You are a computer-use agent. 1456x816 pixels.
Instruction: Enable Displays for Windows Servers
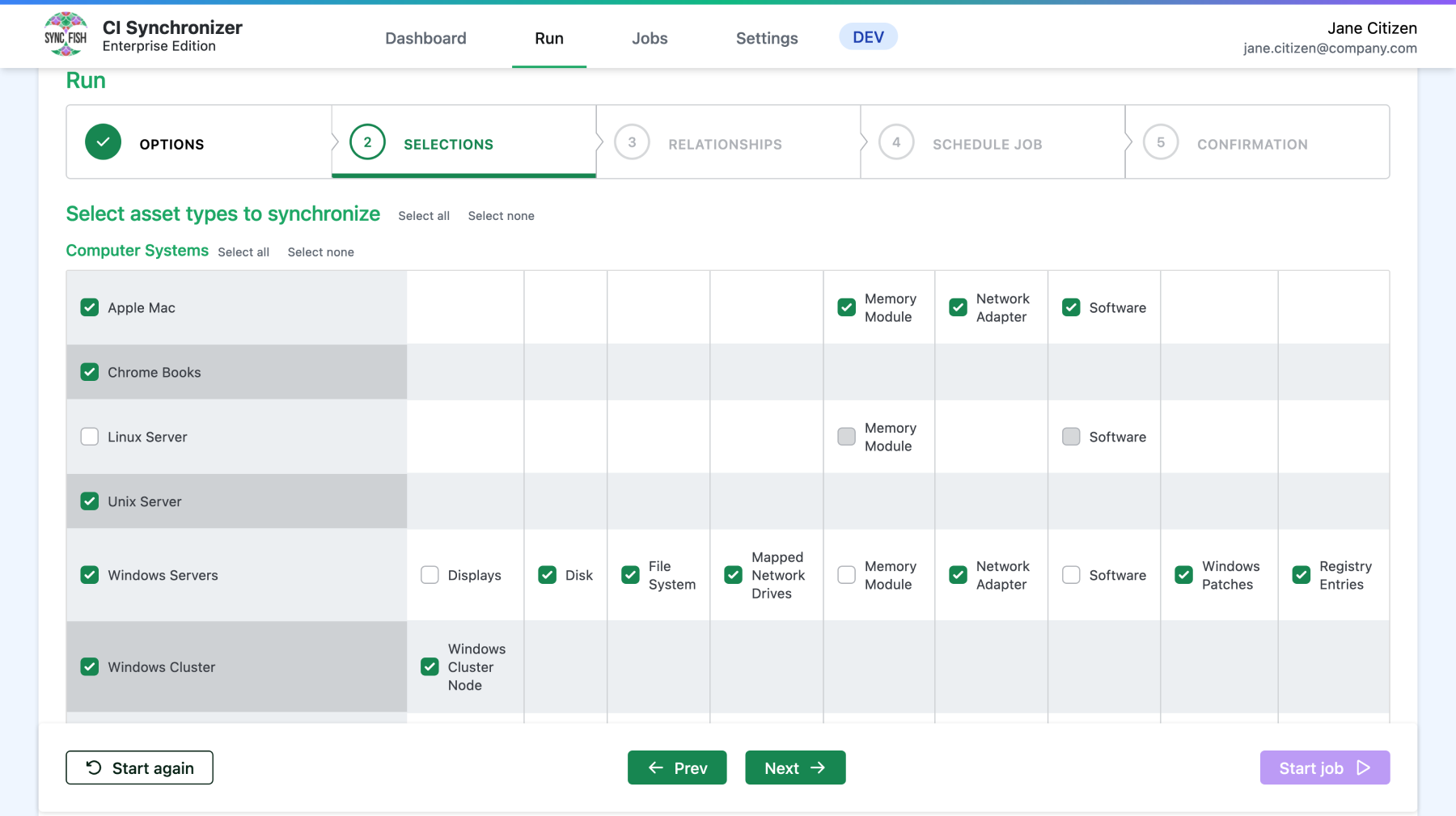tap(429, 575)
